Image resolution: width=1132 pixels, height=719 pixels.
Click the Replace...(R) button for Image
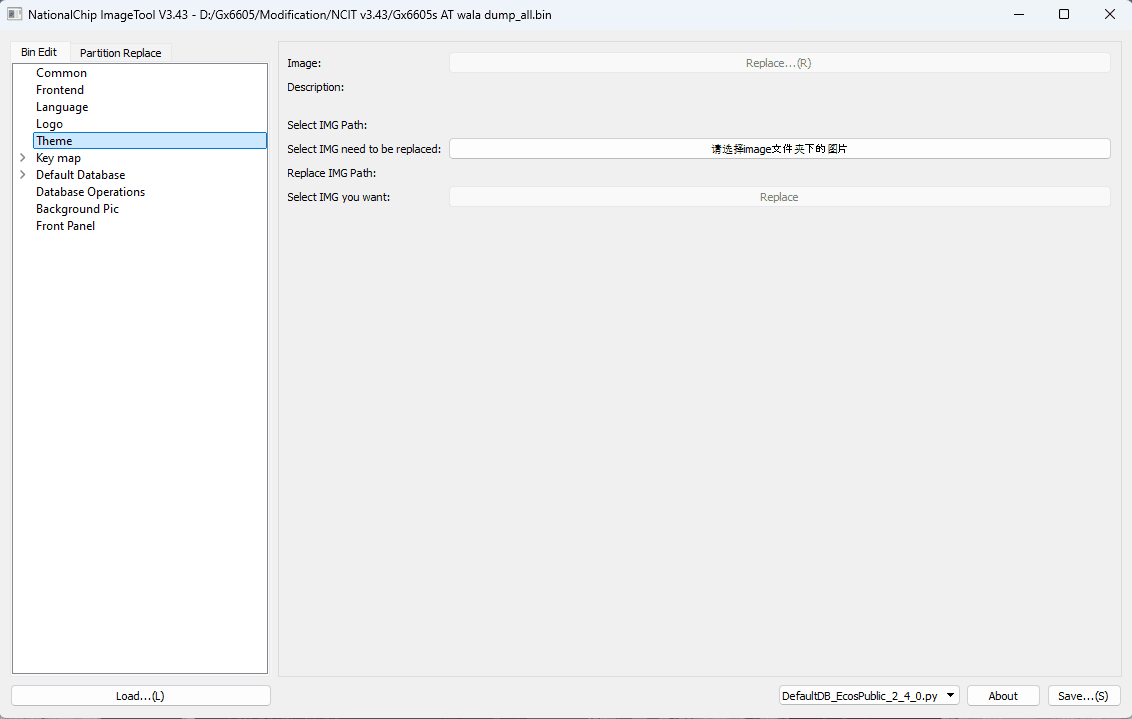[x=779, y=62]
